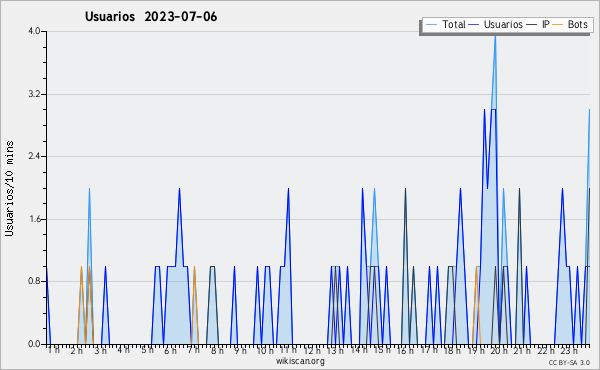
Task: Click the '18 h' x-axis label
Action: pyautogui.click(x=452, y=350)
